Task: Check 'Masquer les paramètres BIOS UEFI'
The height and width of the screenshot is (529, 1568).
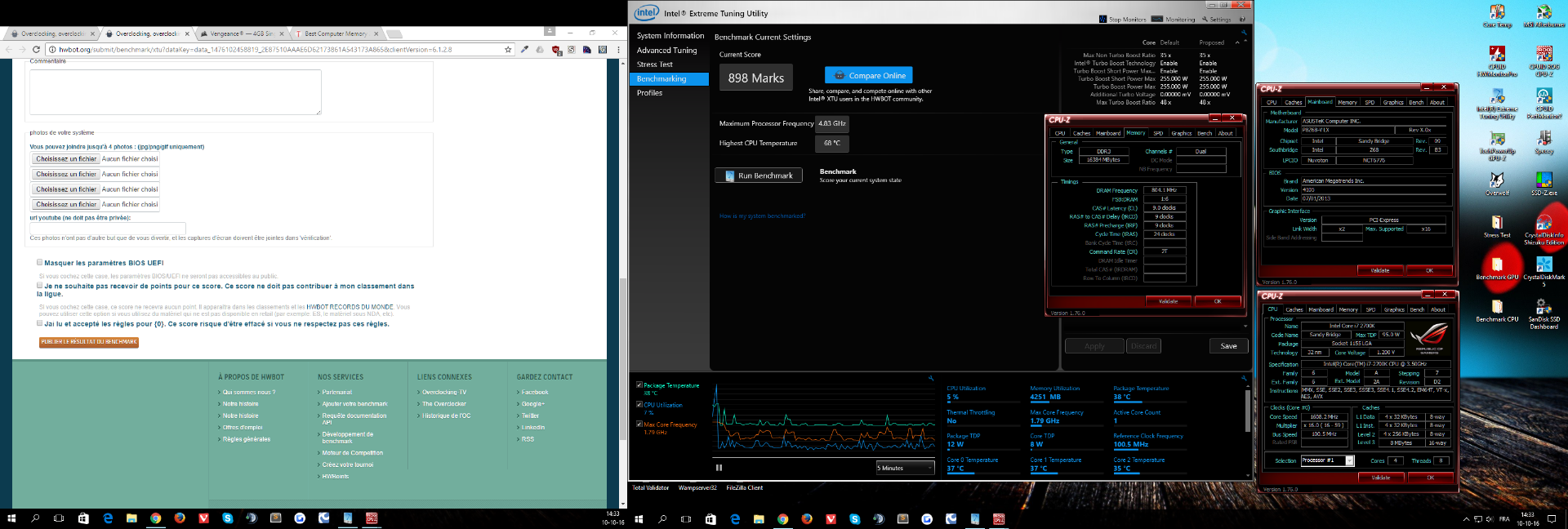Action: point(39,262)
